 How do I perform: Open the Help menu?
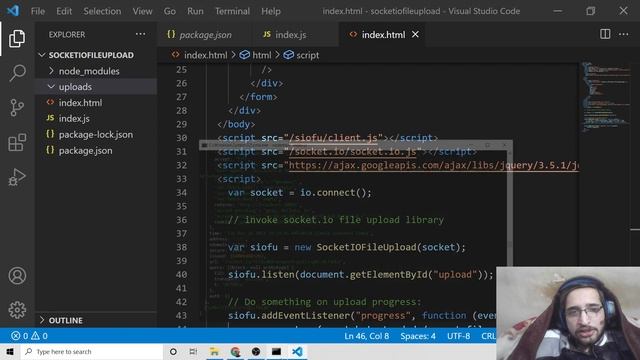271,11
